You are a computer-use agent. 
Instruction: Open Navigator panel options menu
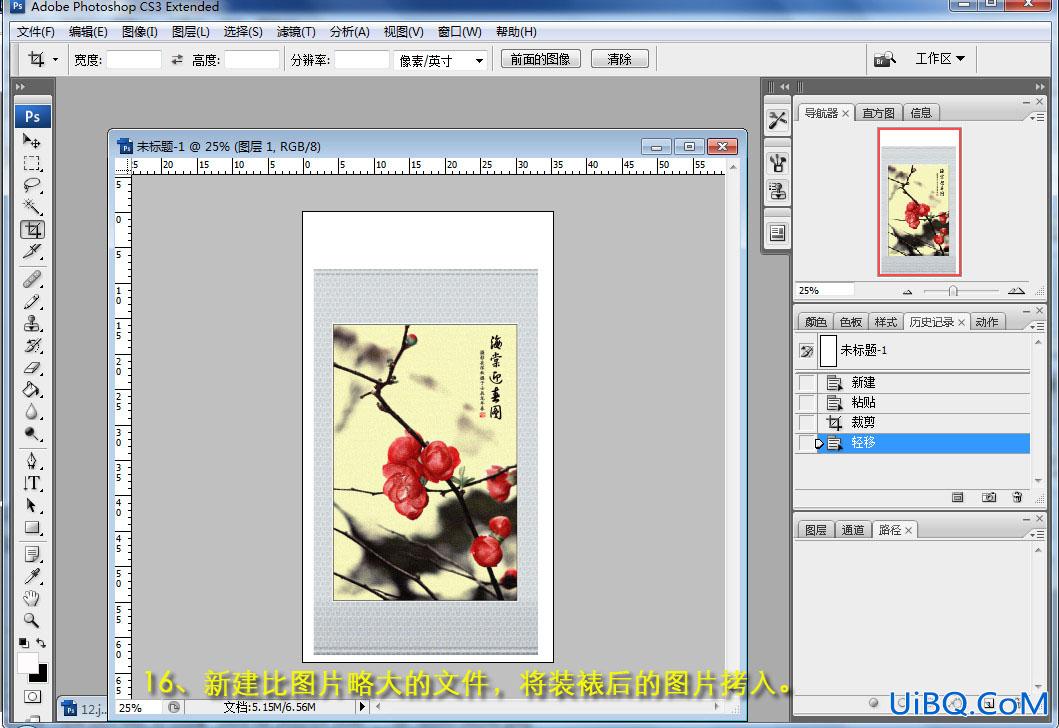tap(1037, 117)
